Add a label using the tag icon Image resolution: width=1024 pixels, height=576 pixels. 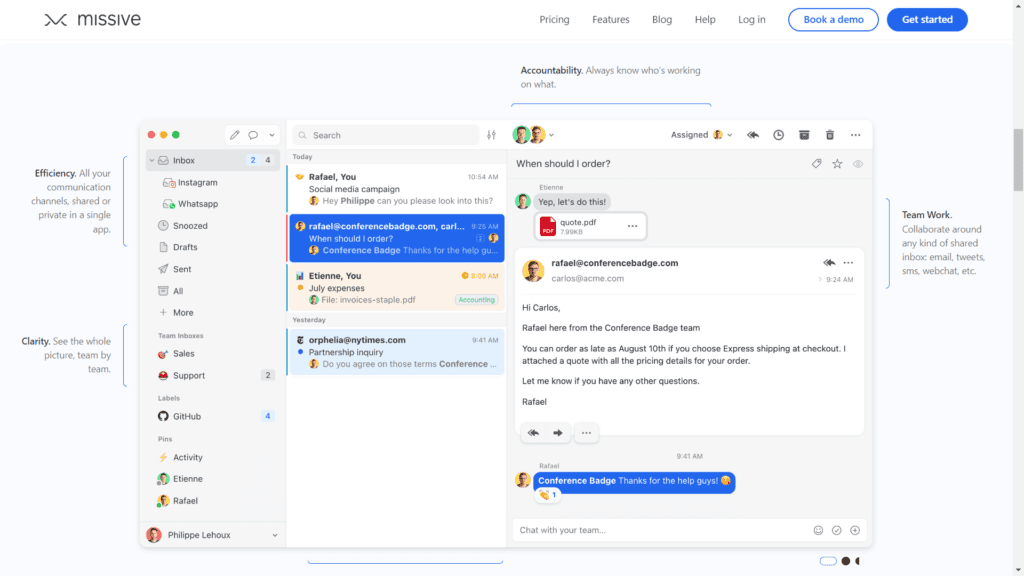(x=816, y=164)
